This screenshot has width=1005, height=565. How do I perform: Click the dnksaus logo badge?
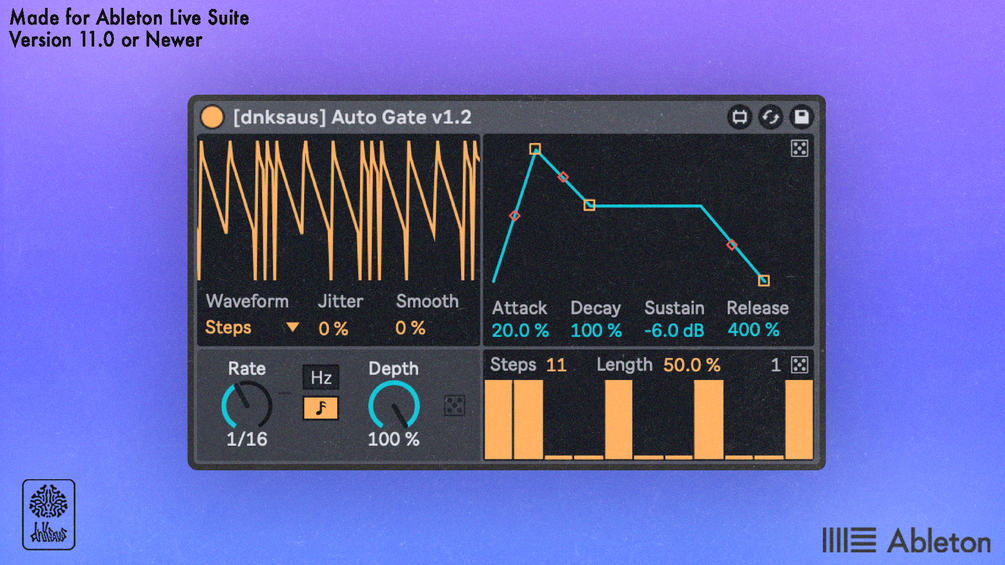click(49, 514)
